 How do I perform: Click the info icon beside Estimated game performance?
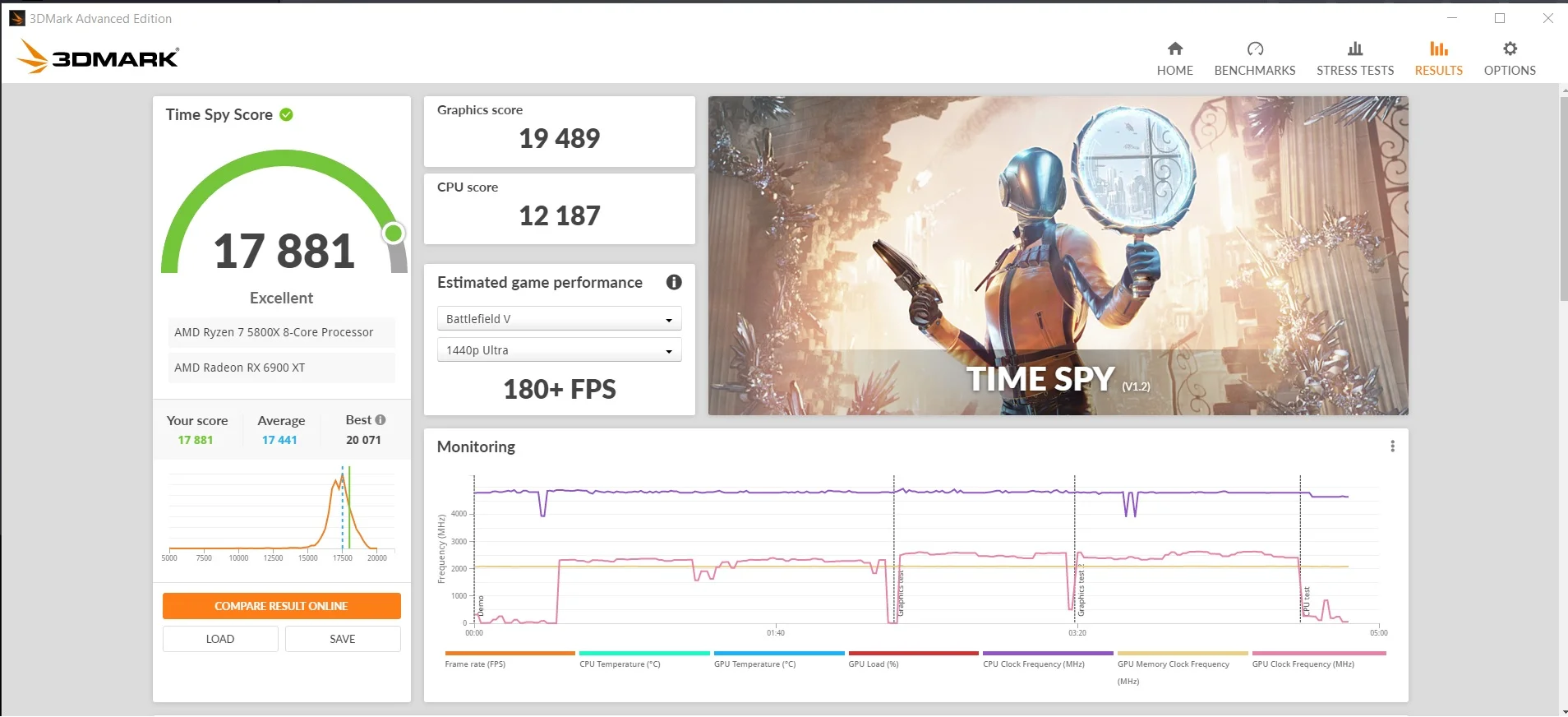(674, 282)
